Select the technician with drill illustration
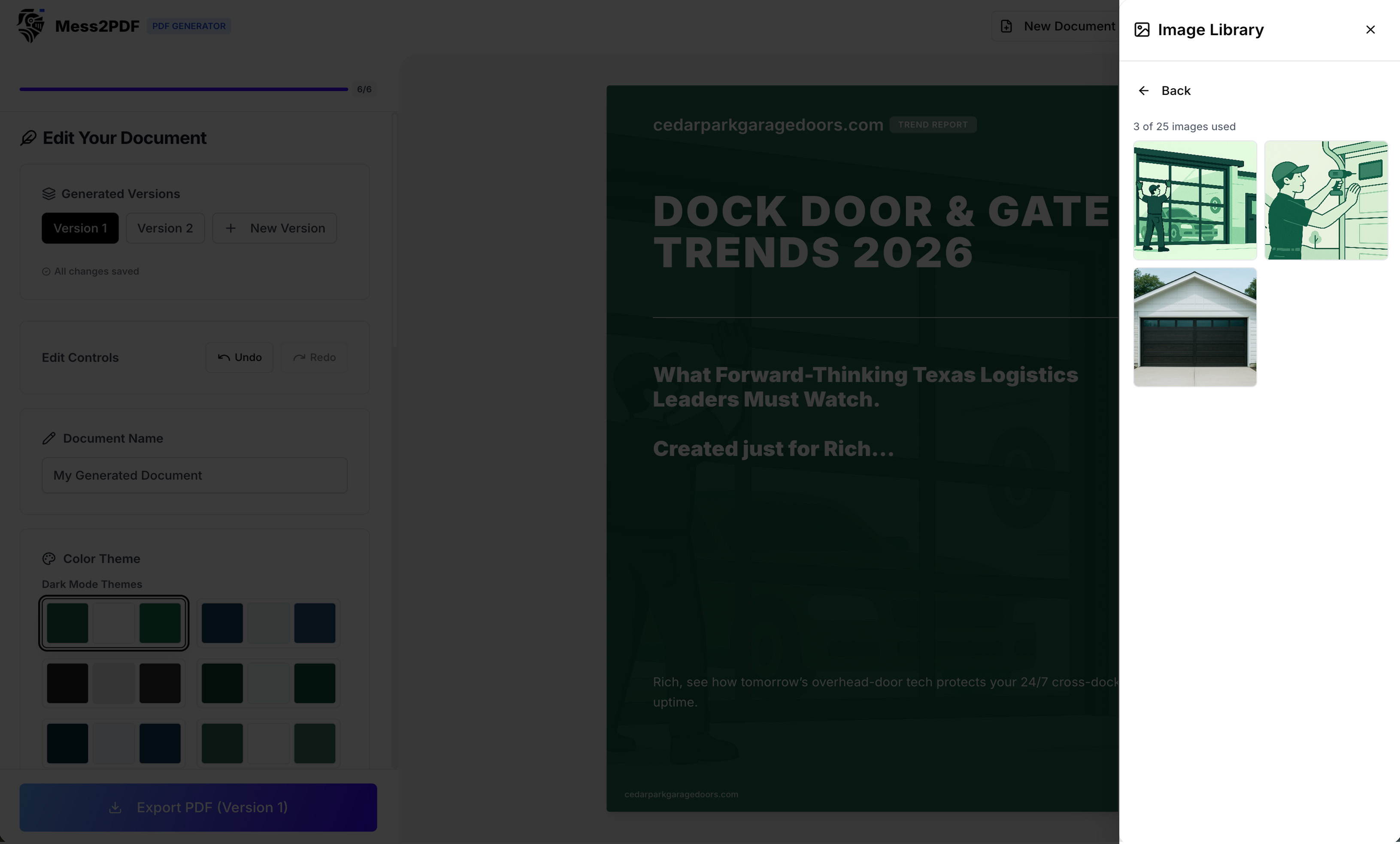 [1326, 200]
